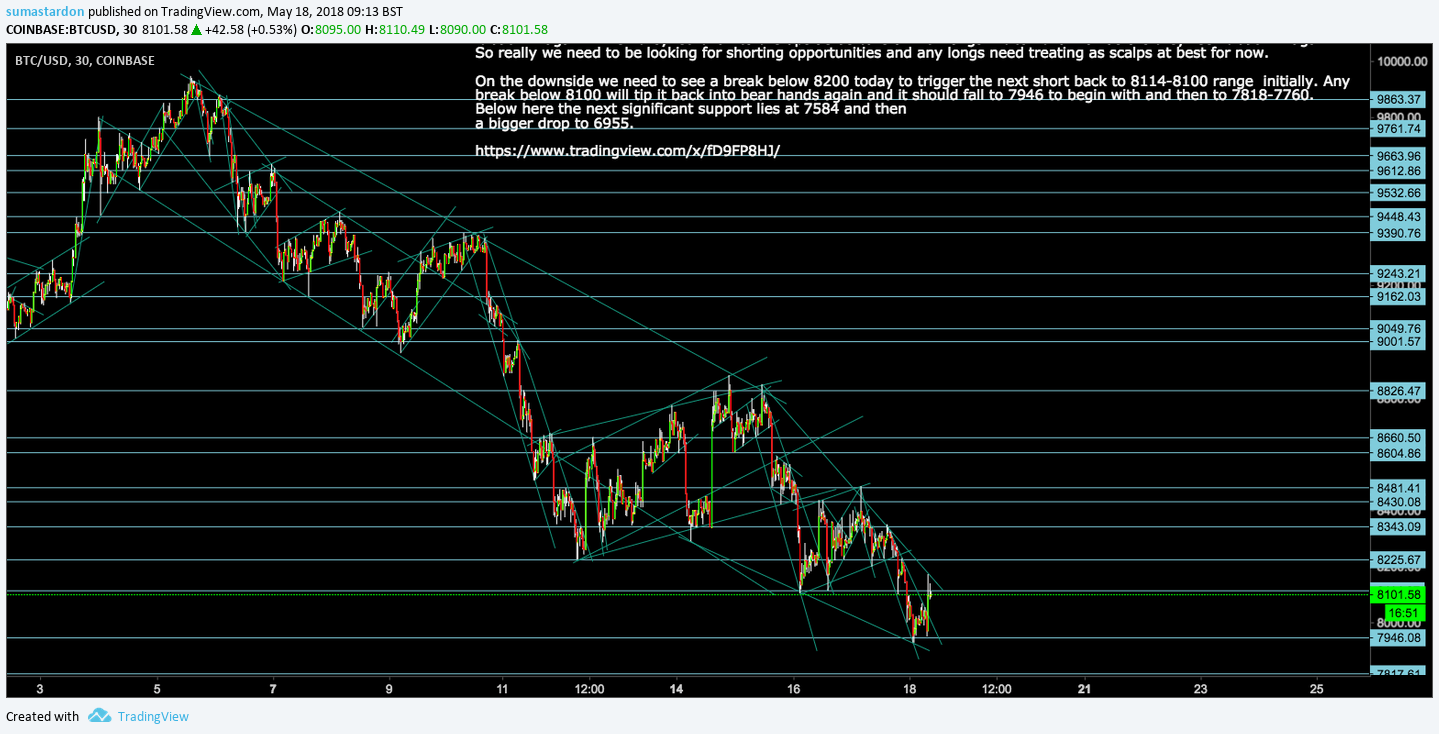
Task: Click the 9243.21 price level label
Action: tap(1399, 273)
